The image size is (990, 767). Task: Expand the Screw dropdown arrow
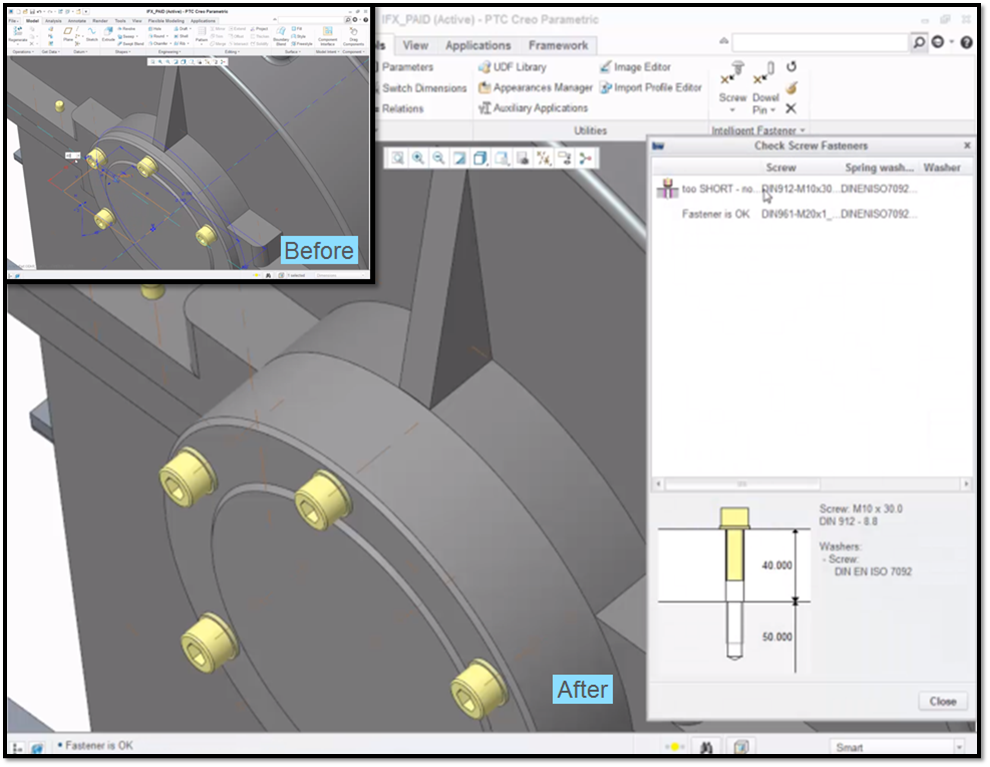(732, 110)
